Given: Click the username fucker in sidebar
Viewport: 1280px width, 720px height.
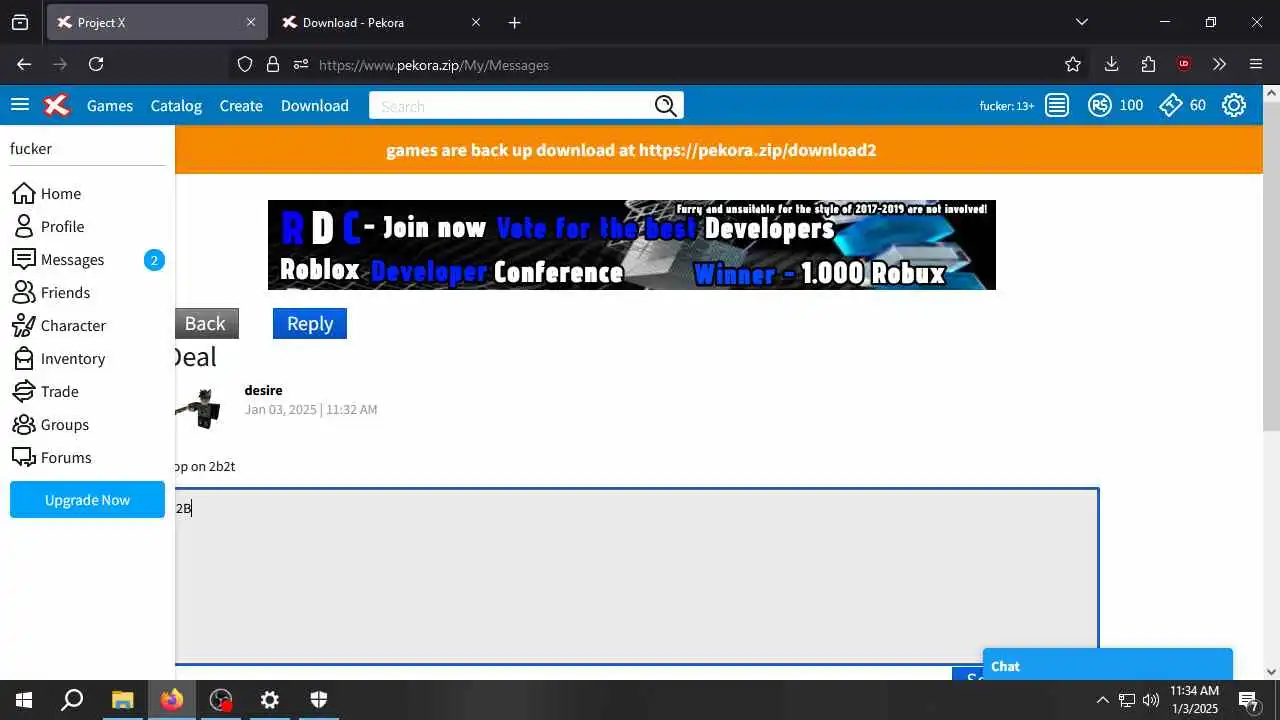Looking at the screenshot, I should coord(31,148).
